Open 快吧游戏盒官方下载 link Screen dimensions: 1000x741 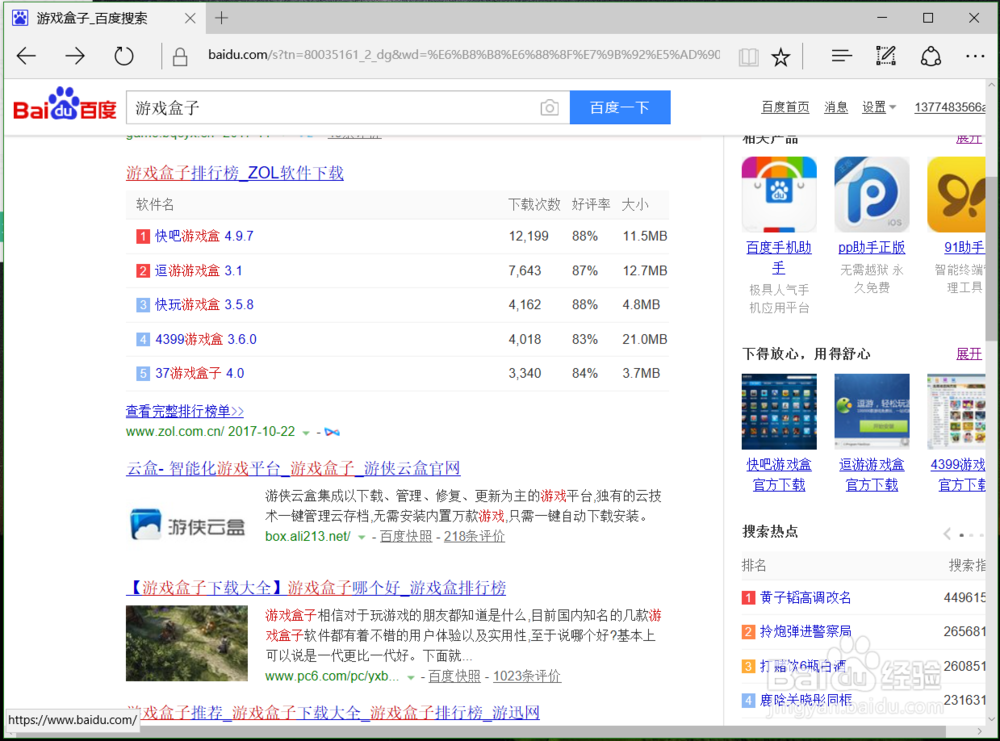coord(779,475)
